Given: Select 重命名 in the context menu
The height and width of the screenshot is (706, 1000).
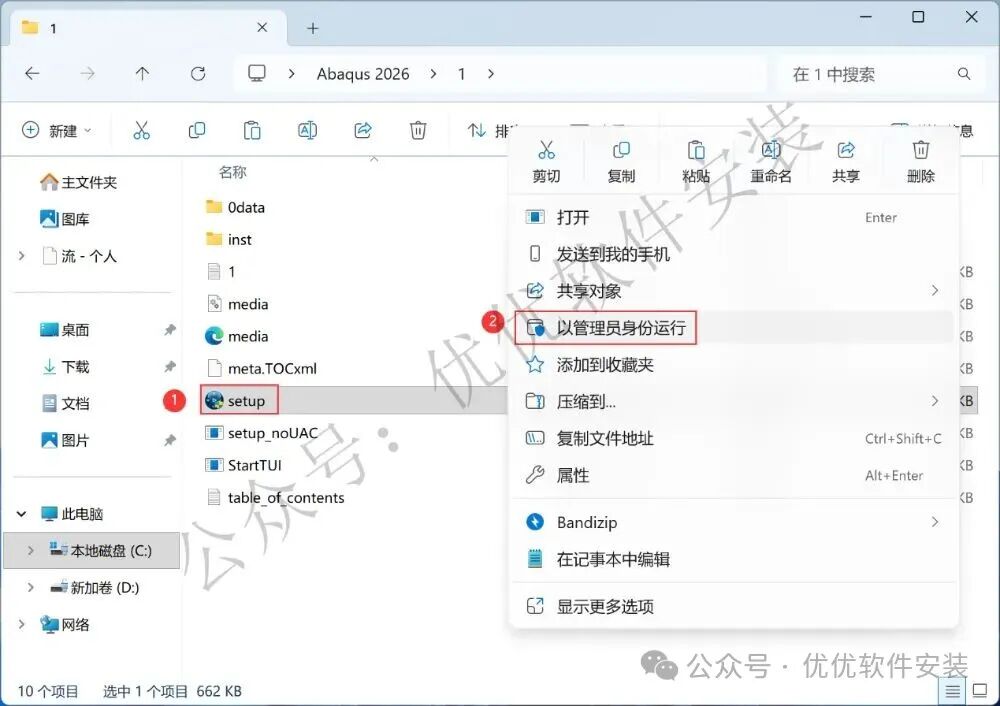Looking at the screenshot, I should point(770,161).
